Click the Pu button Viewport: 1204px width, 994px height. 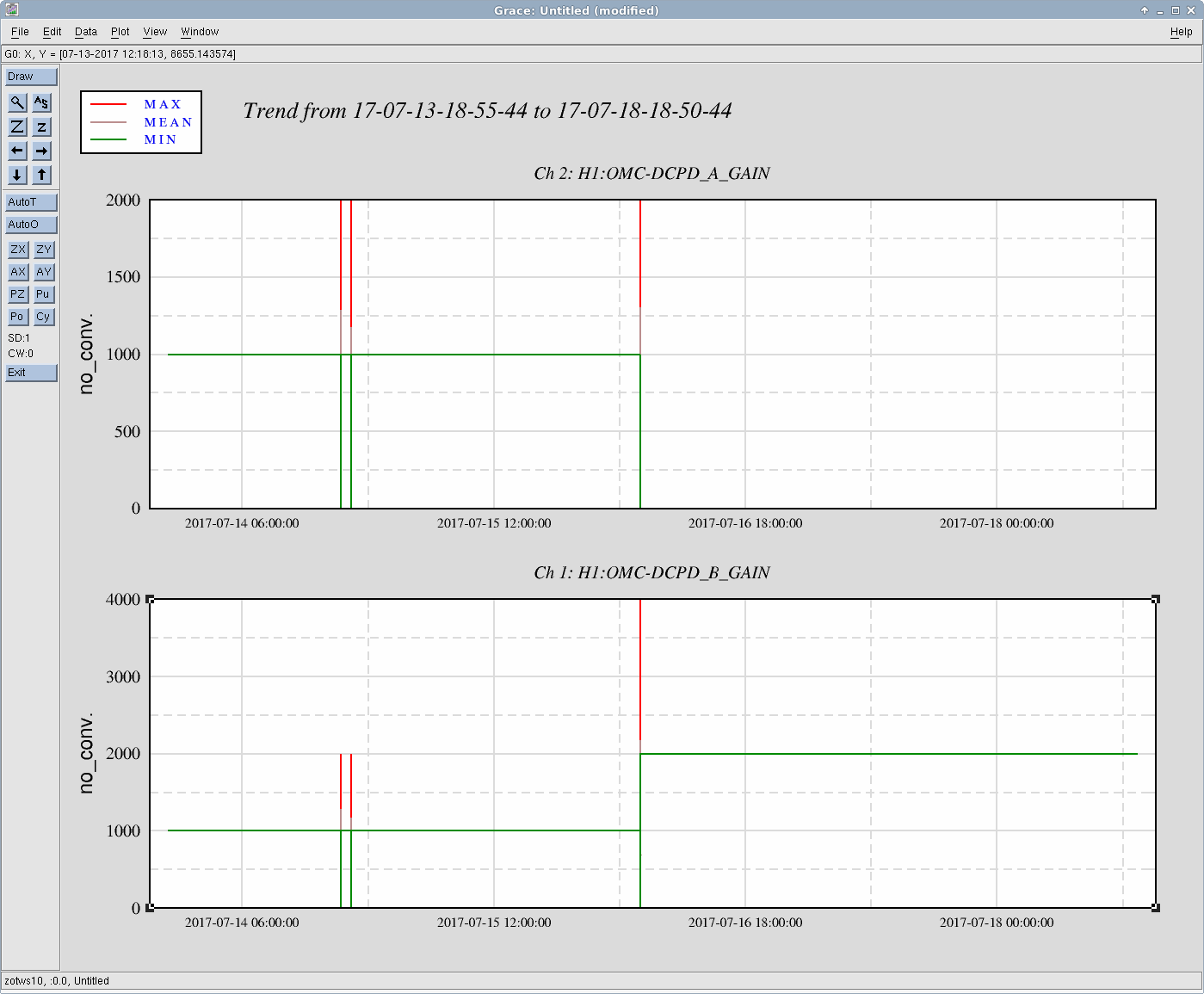(44, 294)
